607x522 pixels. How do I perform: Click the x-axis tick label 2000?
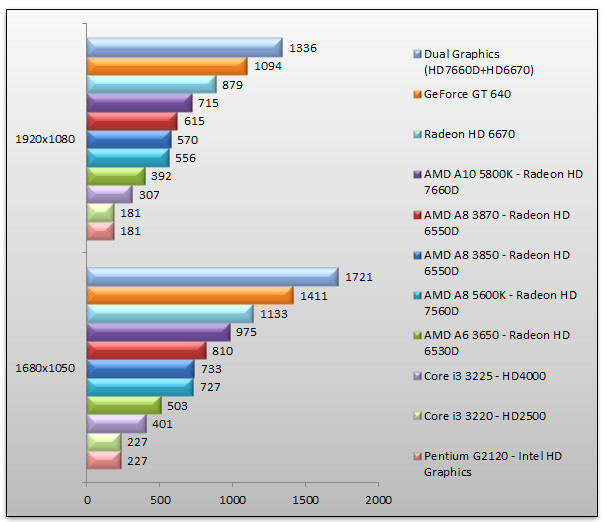pos(378,500)
